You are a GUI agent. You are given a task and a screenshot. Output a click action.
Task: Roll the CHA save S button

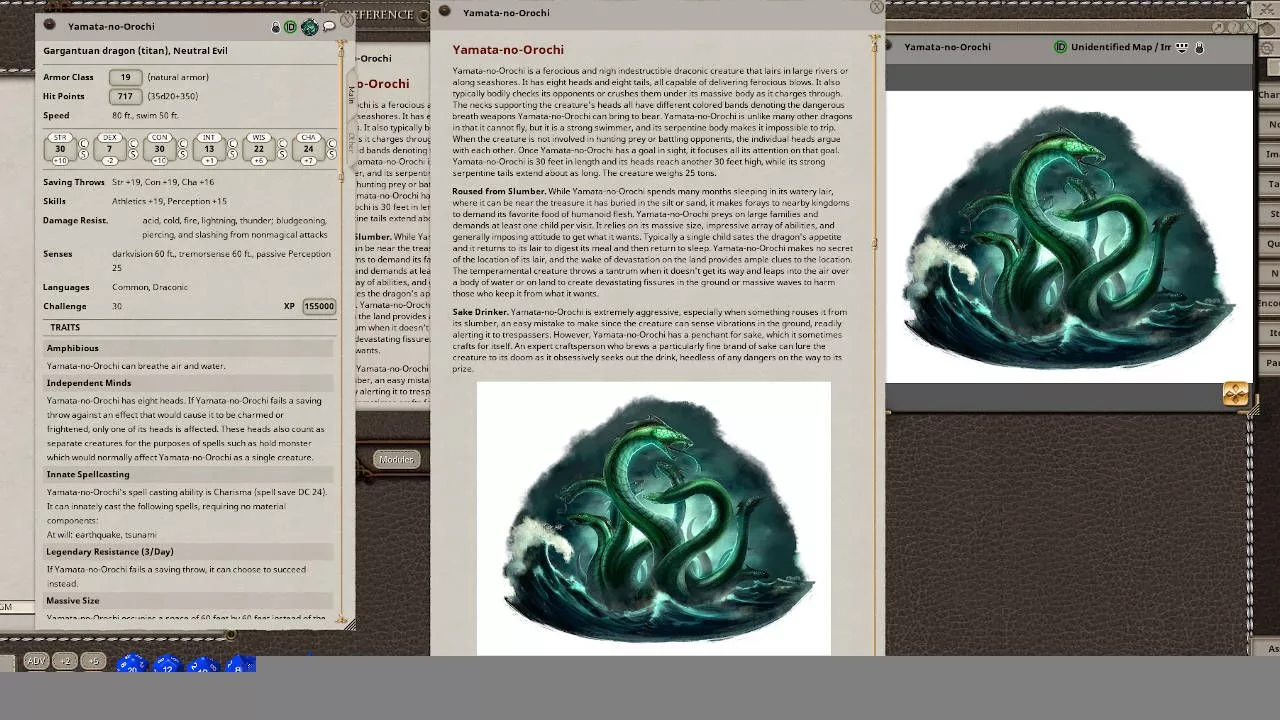click(x=332, y=154)
